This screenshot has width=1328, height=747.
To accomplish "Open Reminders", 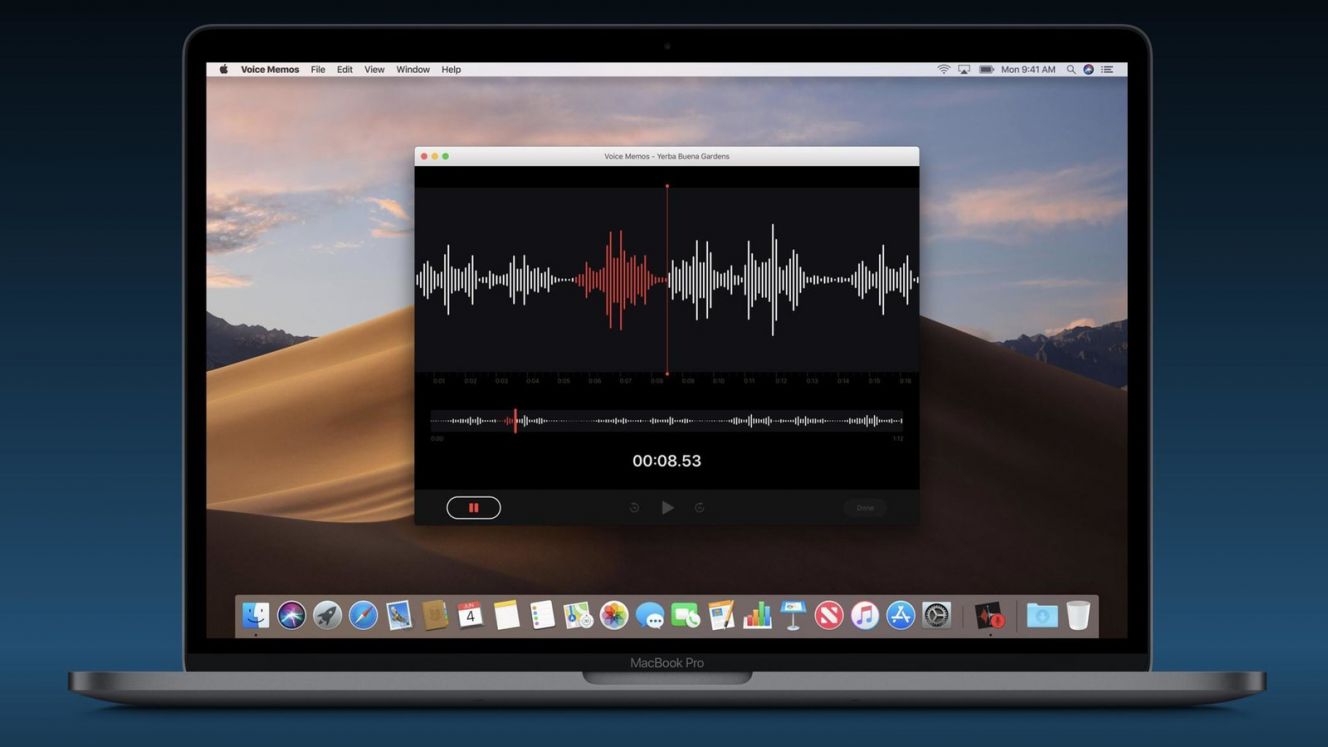I will click(542, 615).
